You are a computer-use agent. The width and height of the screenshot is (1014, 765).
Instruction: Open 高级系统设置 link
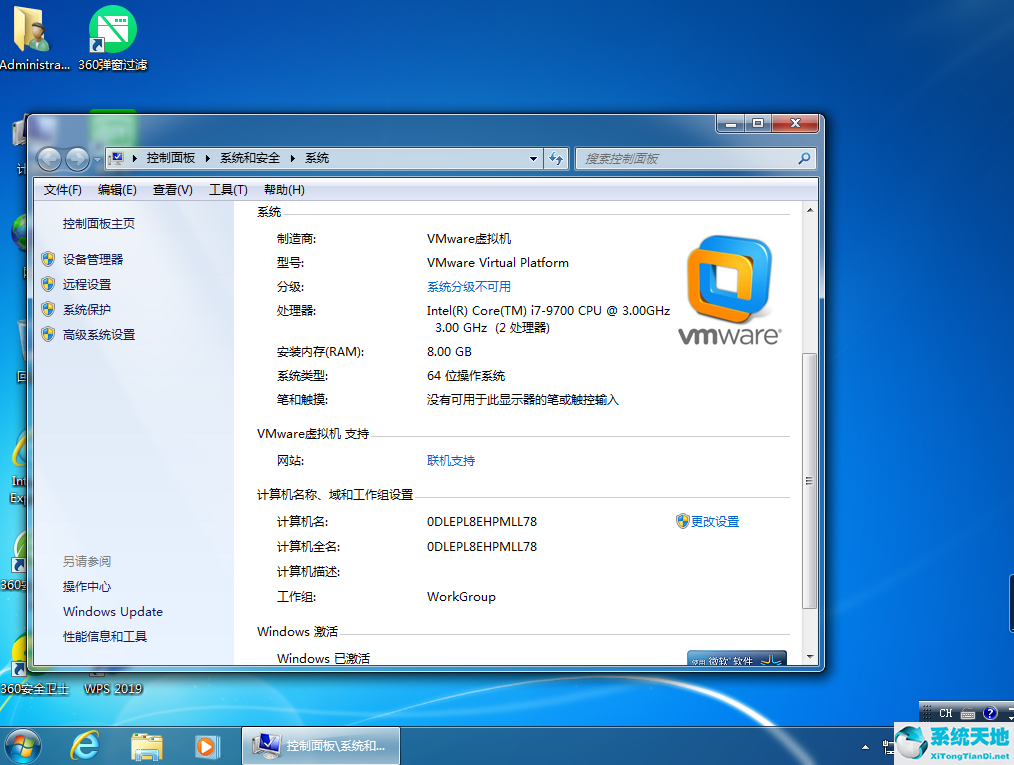point(99,334)
